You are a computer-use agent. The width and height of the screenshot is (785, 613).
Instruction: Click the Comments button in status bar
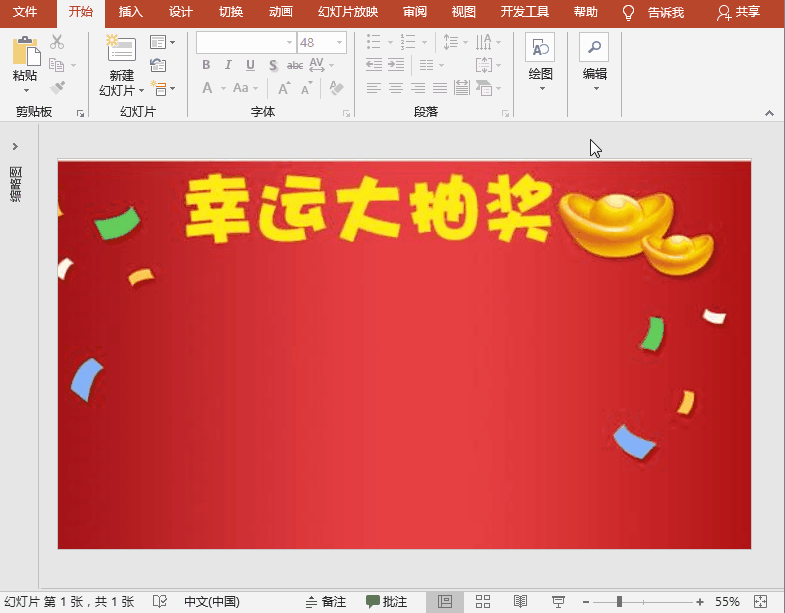click(386, 601)
